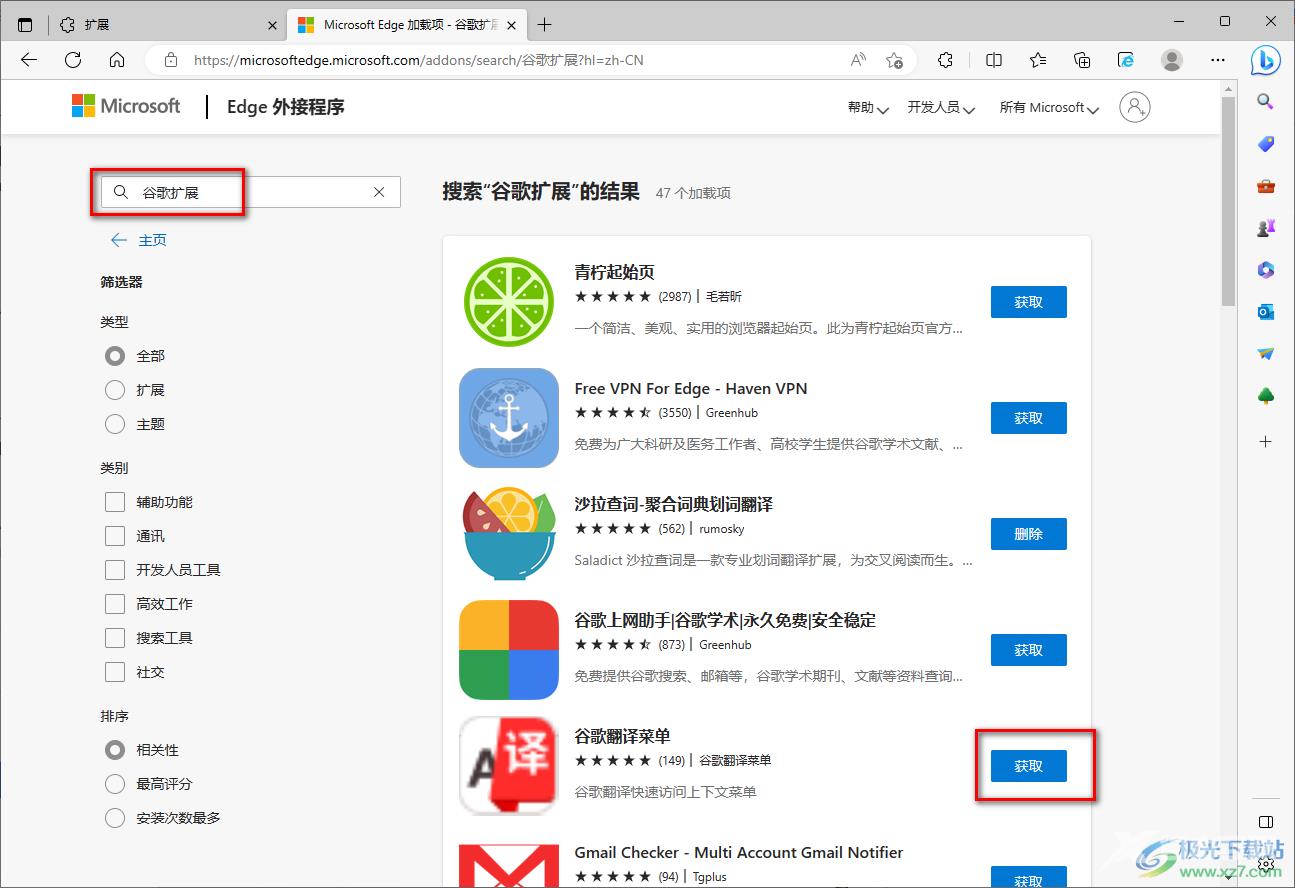Open the browser profile avatar

1172,60
